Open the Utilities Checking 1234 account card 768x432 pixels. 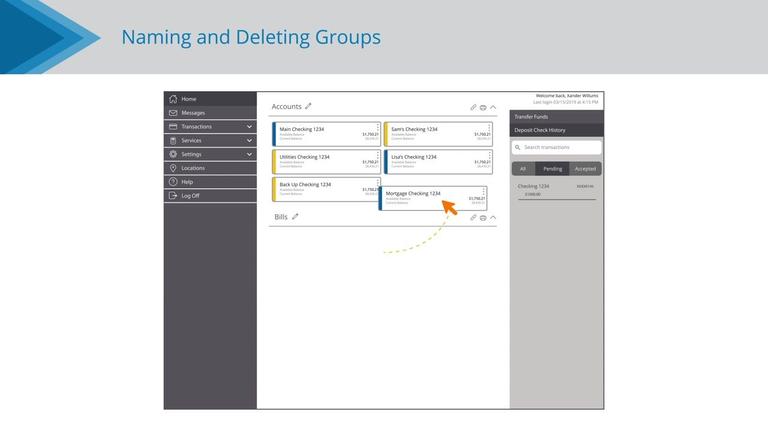326,162
